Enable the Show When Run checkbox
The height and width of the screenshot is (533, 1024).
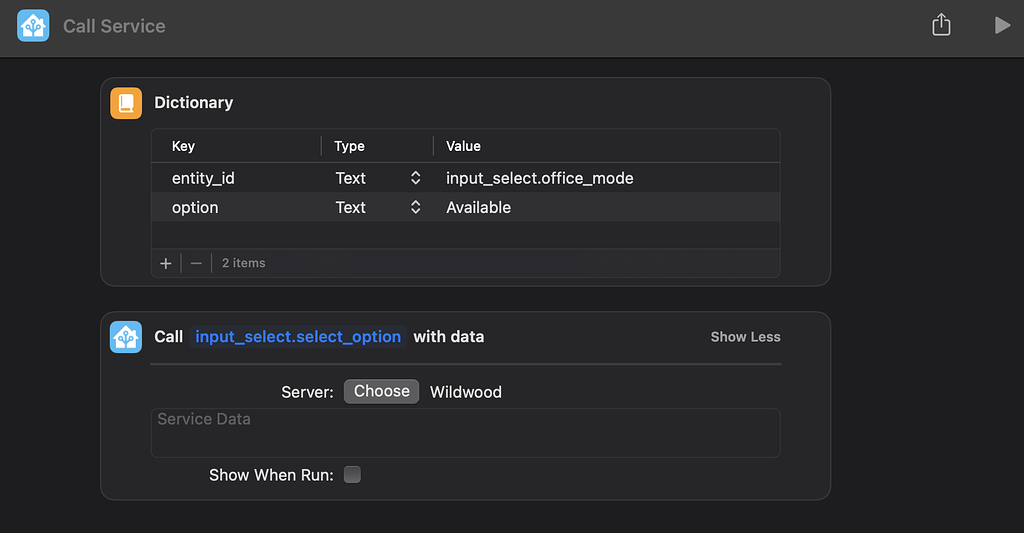[x=352, y=475]
